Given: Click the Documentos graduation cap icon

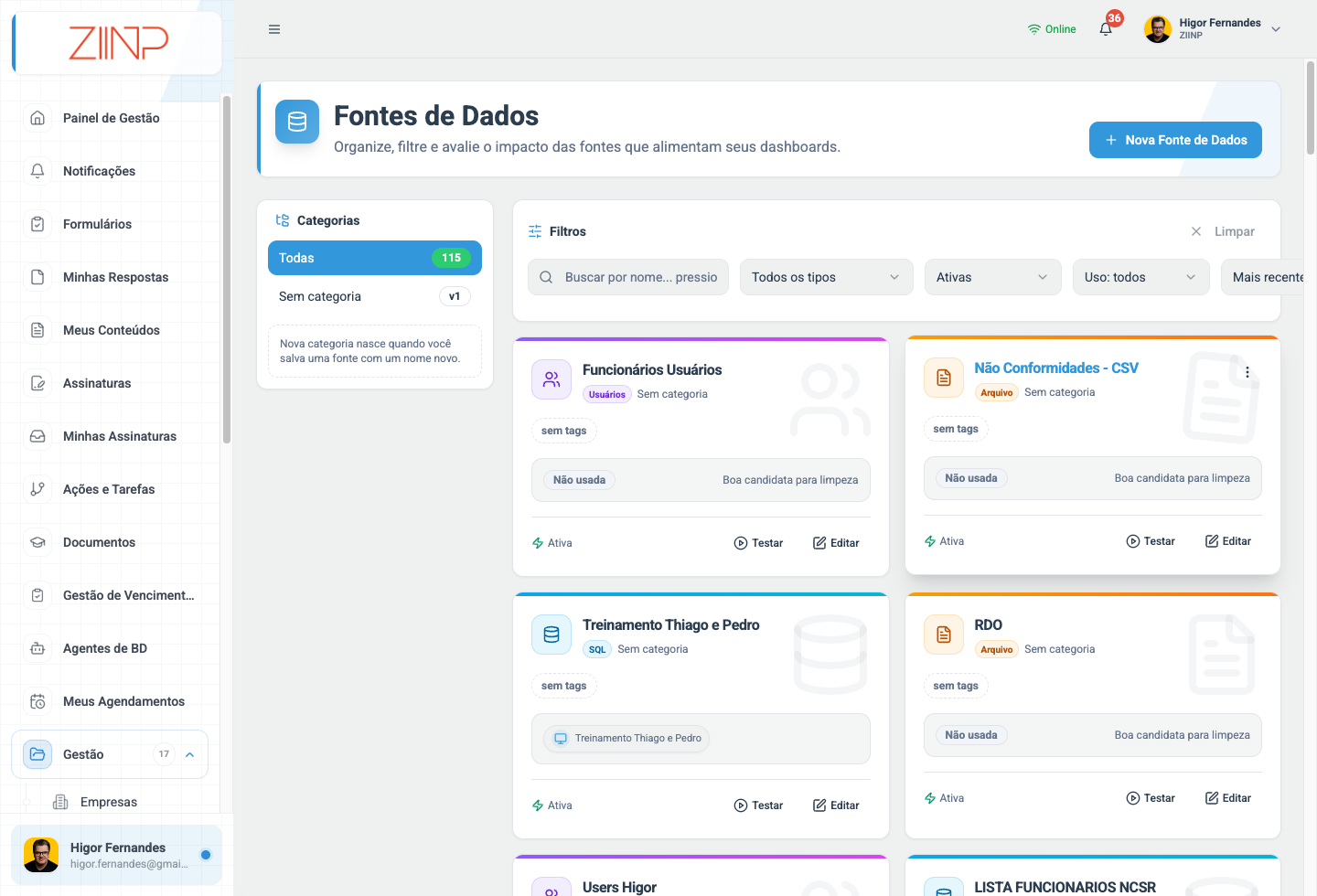Looking at the screenshot, I should click(37, 542).
